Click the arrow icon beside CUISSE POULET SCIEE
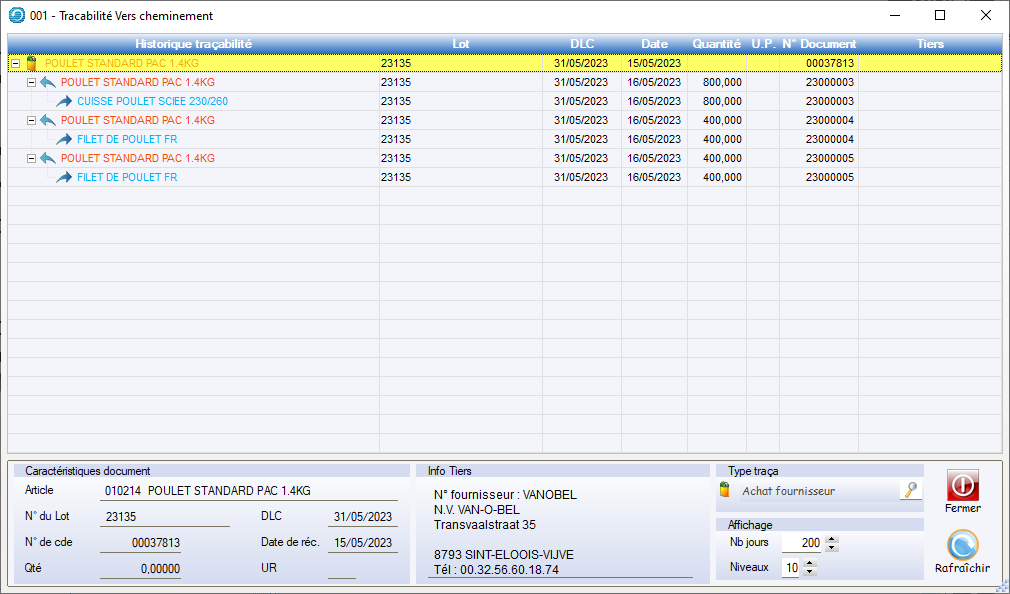This screenshot has height=594, width=1010. 65,101
